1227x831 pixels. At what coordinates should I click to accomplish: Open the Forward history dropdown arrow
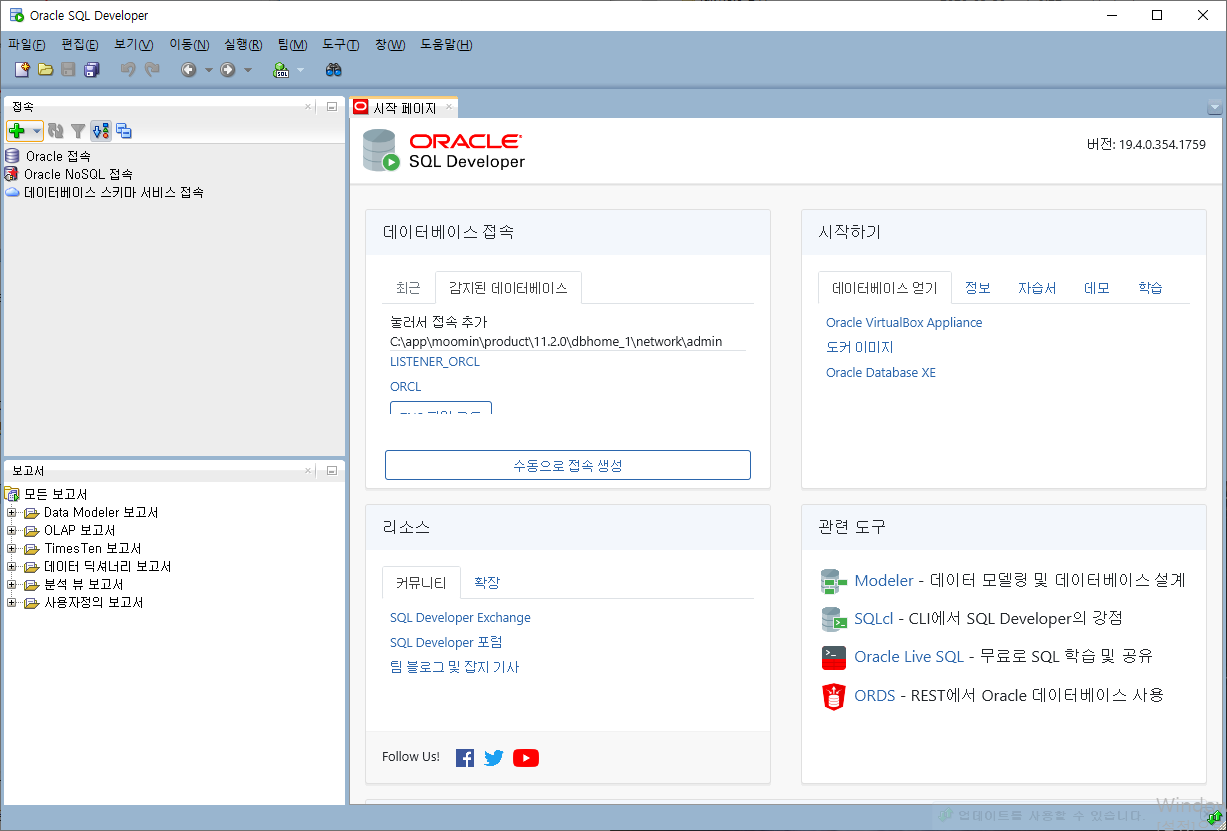pyautogui.click(x=248, y=70)
